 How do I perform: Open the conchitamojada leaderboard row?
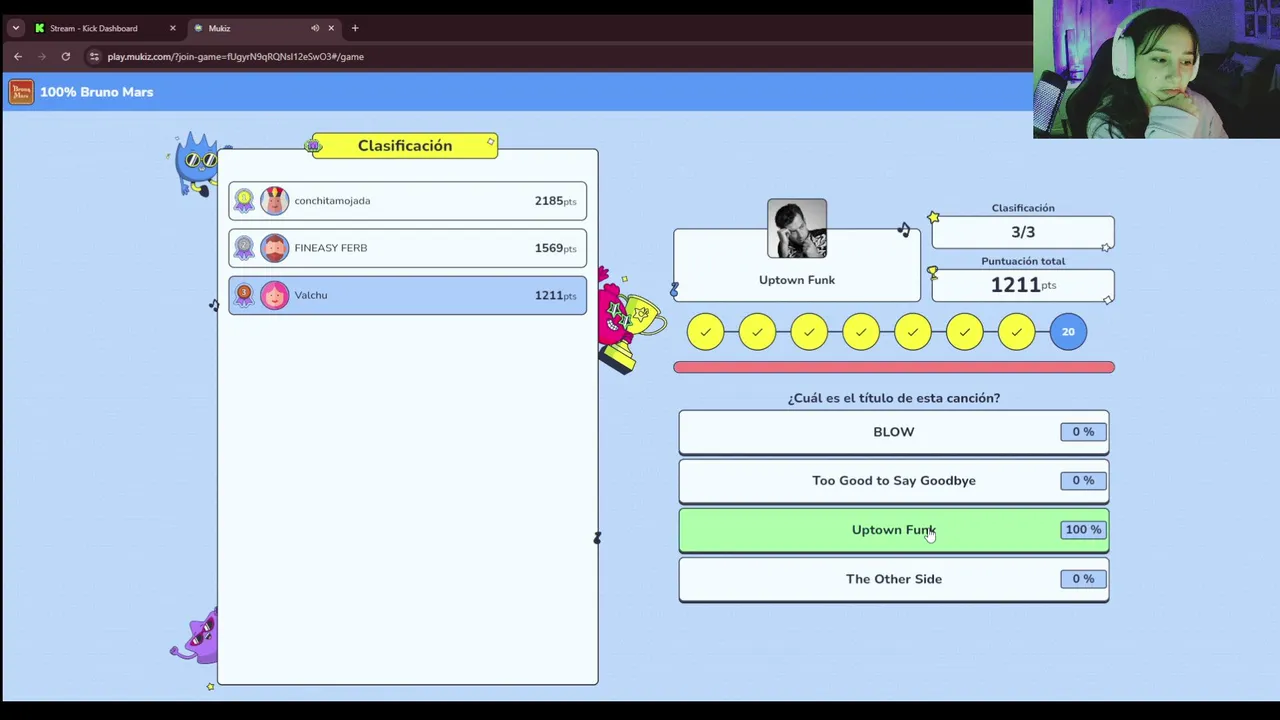[x=407, y=201]
